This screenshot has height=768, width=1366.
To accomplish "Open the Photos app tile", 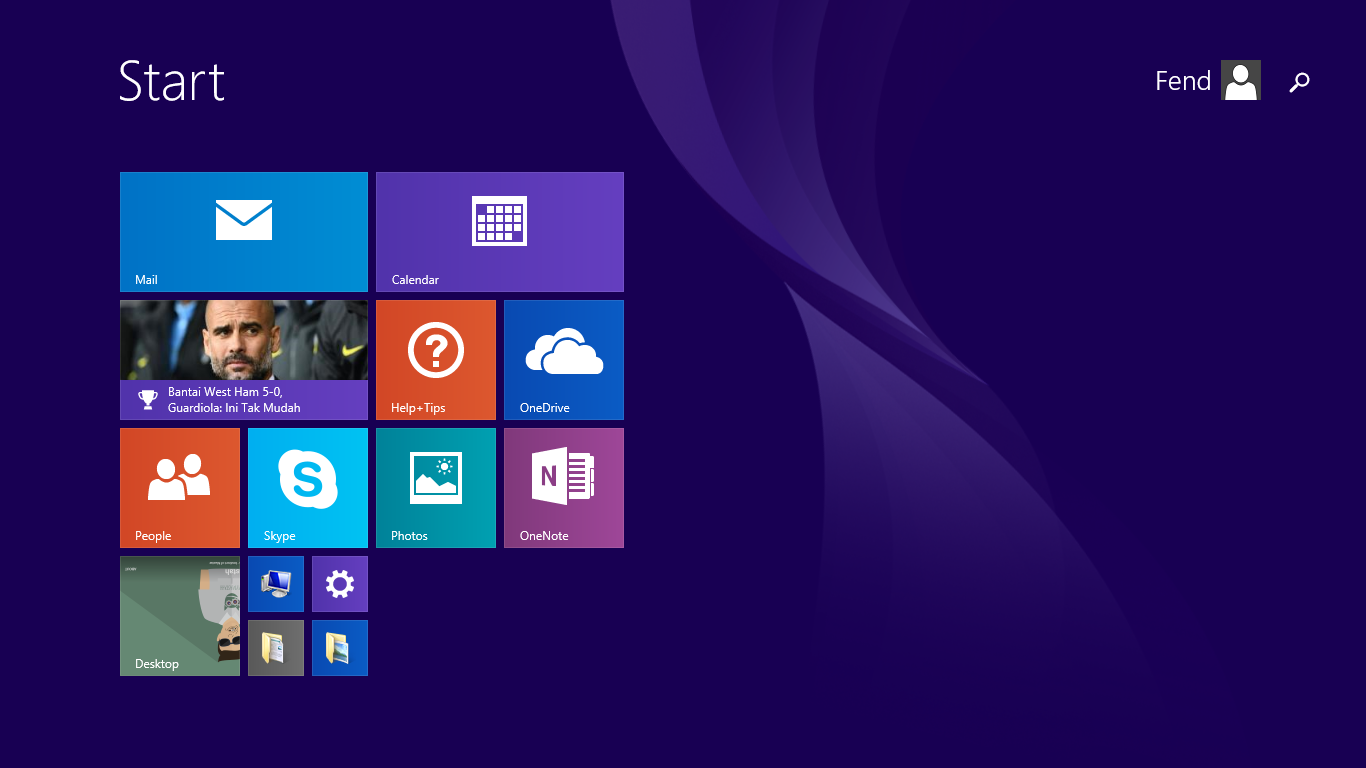I will (435, 487).
